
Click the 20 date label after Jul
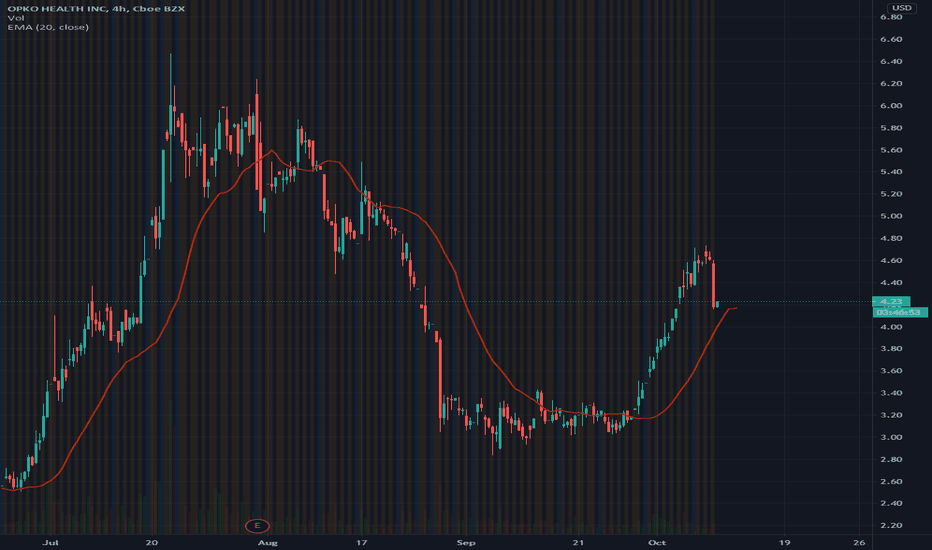[x=152, y=542]
